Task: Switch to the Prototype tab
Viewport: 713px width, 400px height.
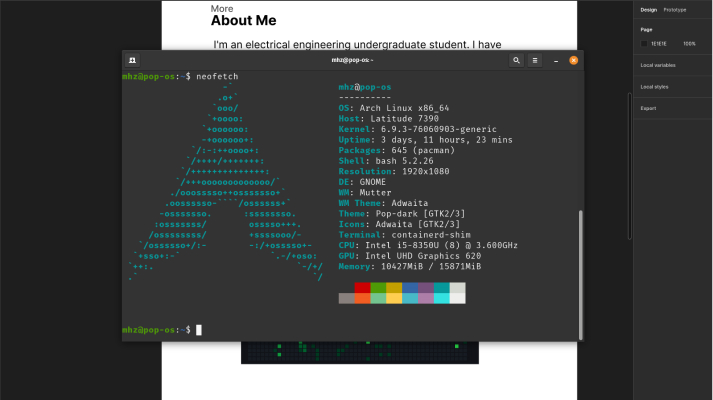Action: [x=675, y=10]
